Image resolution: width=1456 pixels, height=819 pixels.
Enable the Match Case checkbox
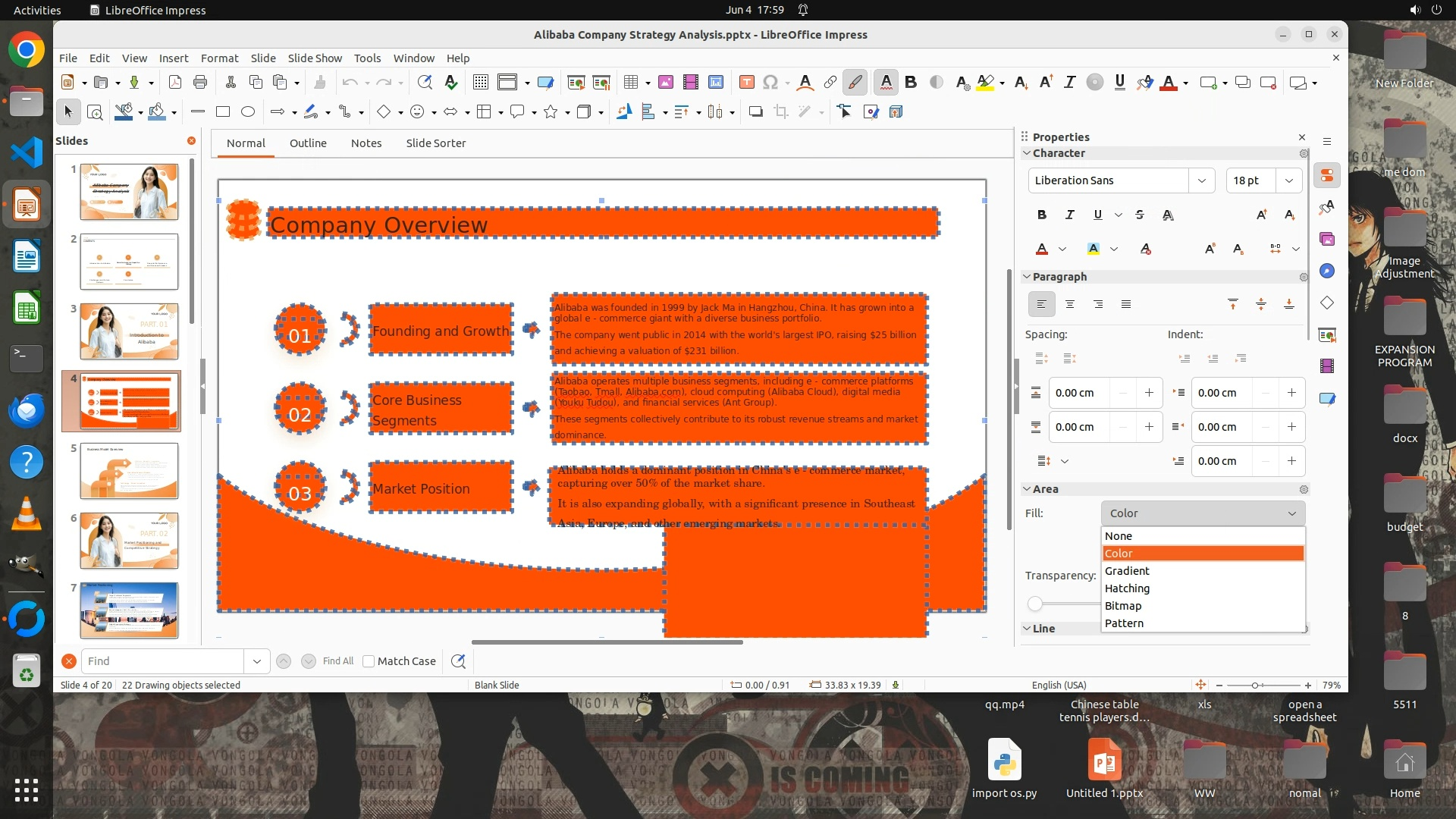tap(369, 661)
